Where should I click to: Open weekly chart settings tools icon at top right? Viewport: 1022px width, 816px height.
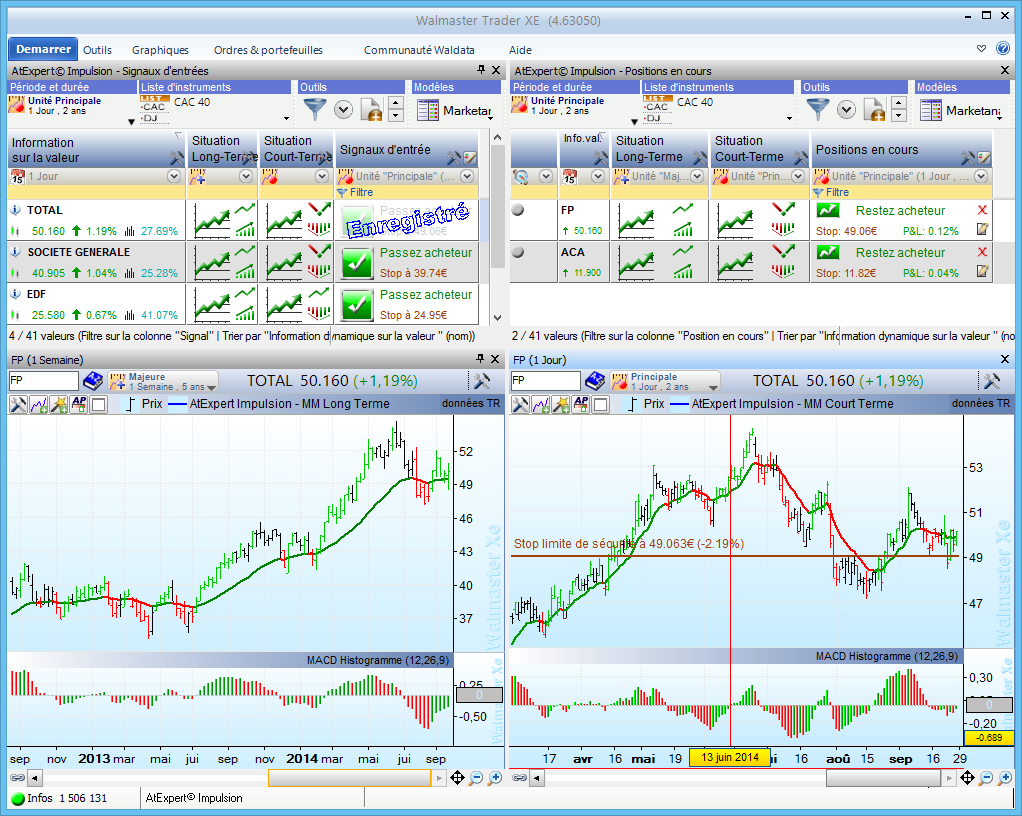point(482,381)
